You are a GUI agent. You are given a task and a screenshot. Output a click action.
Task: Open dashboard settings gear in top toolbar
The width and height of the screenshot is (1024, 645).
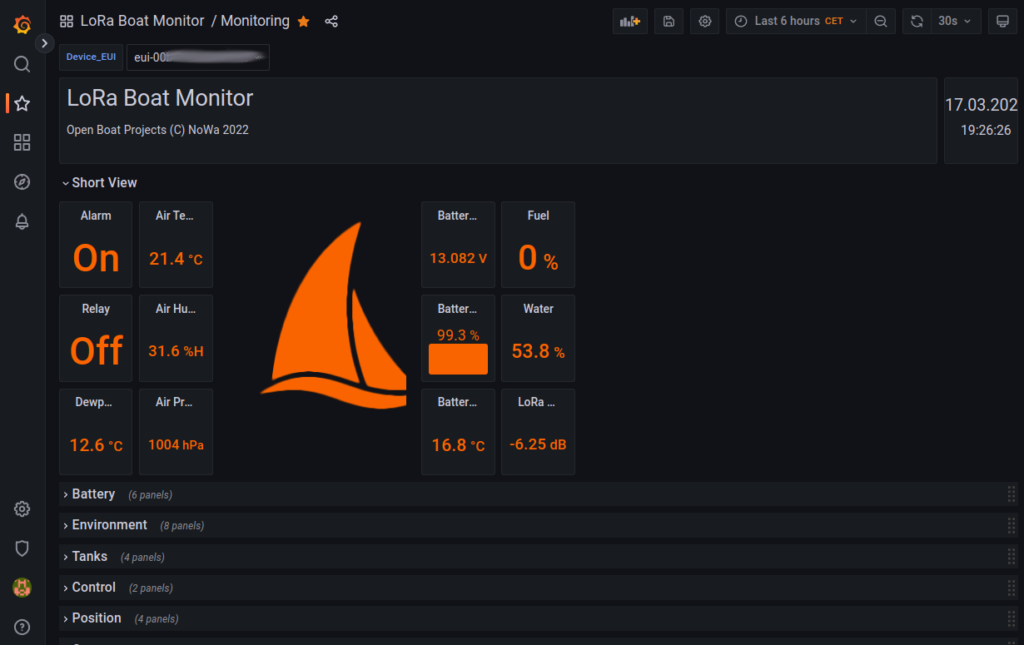pos(704,20)
